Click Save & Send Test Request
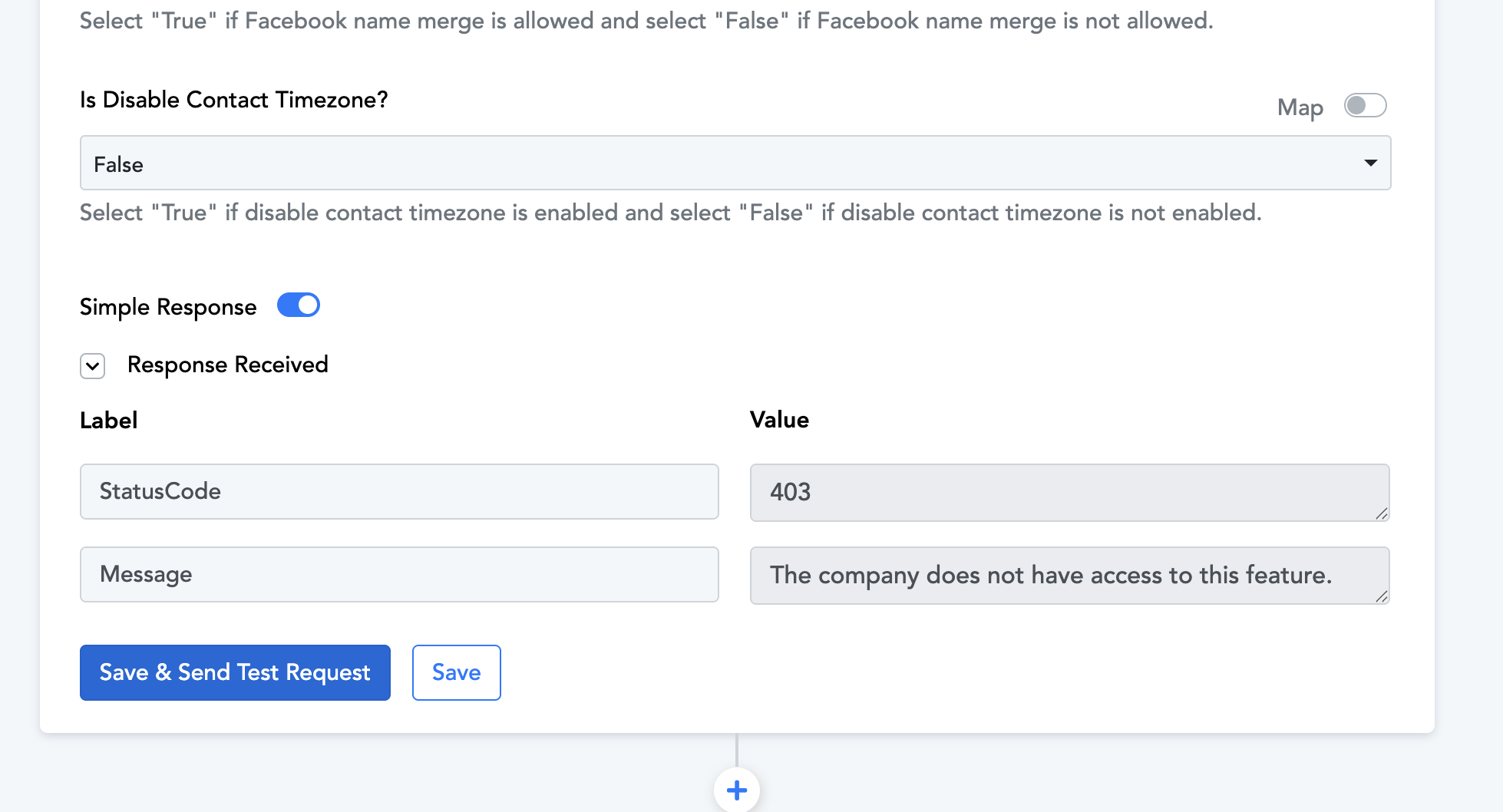 coord(235,672)
